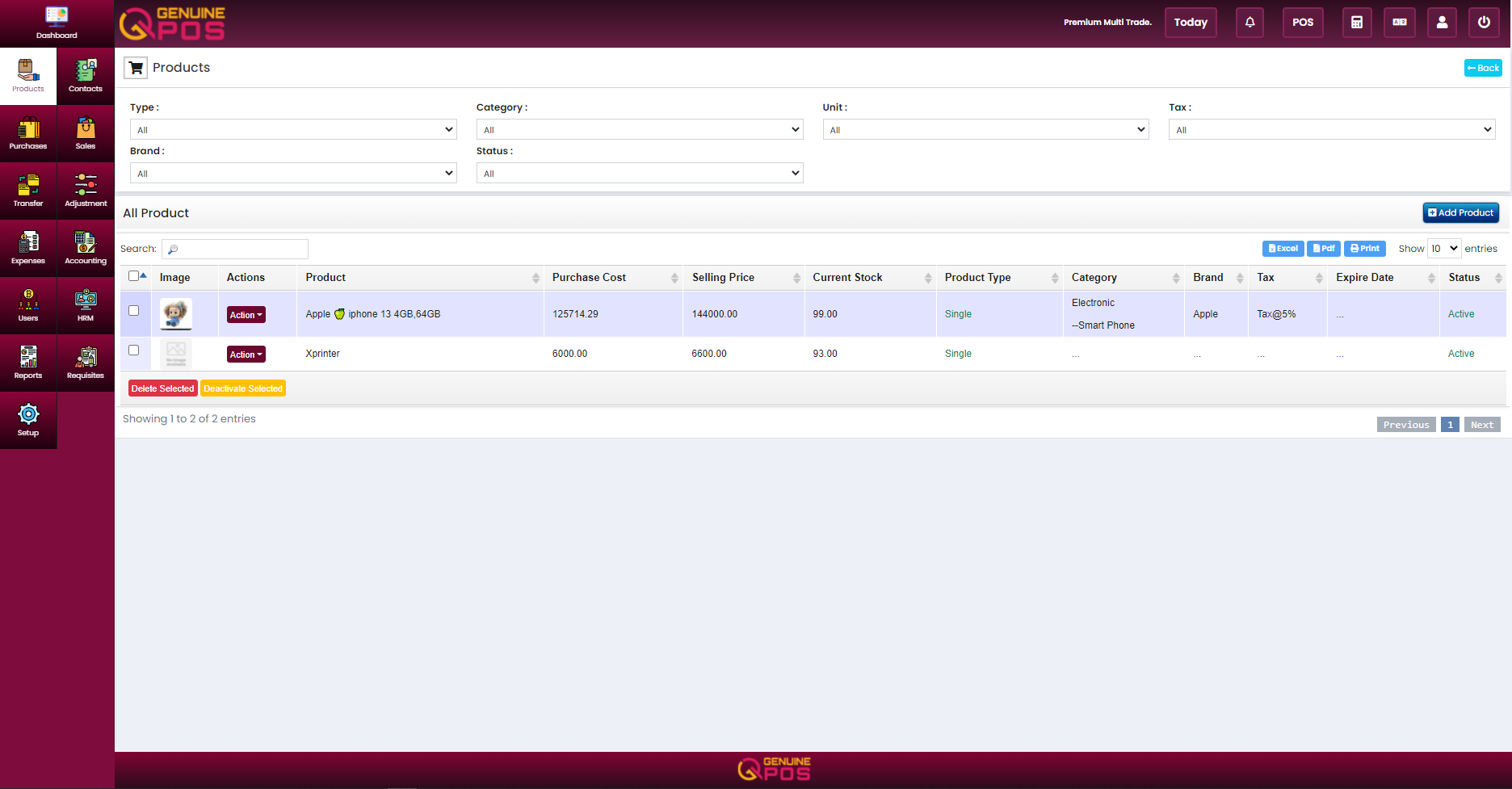
Task: Click the Add Product button
Action: [1461, 212]
